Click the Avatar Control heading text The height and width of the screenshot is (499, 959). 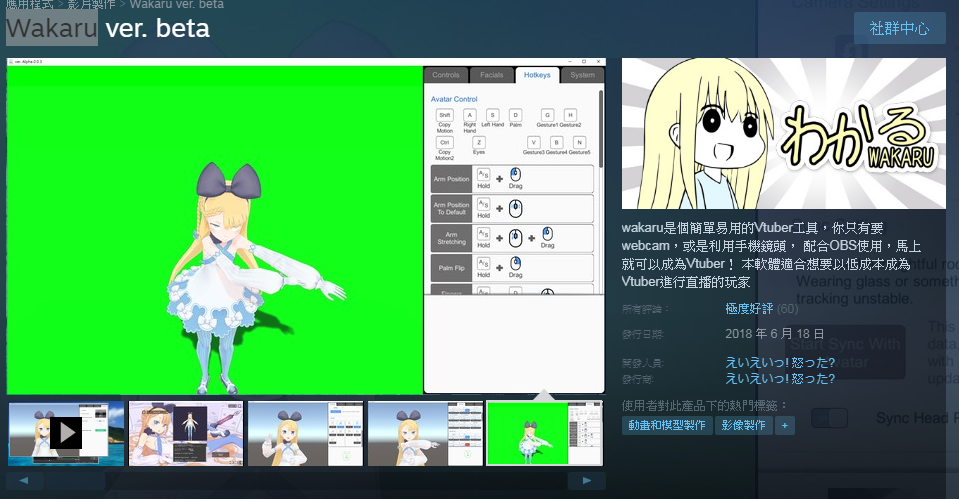point(454,99)
